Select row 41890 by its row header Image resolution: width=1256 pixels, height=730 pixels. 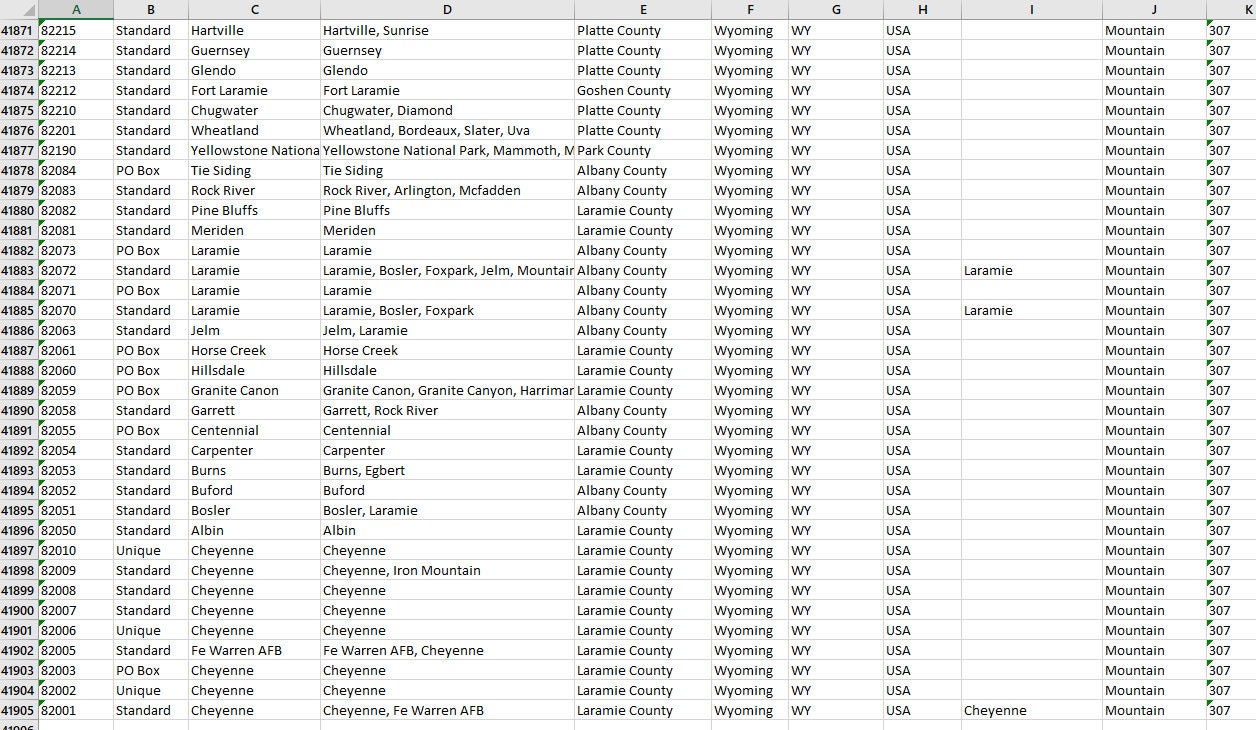coord(17,410)
